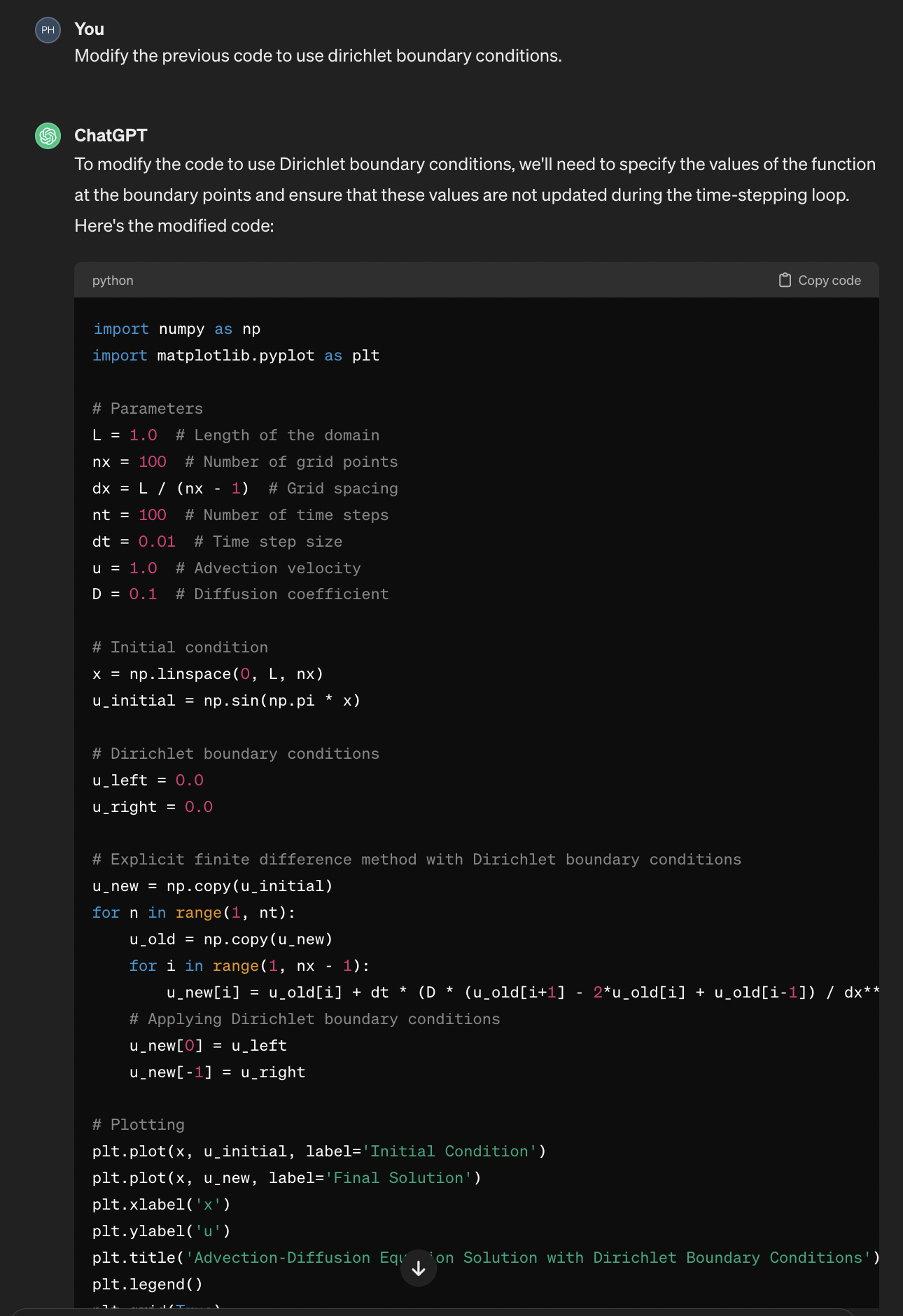Click the '# Dirichlet boundary conditions' comment
903x1316 pixels.
[x=236, y=754]
